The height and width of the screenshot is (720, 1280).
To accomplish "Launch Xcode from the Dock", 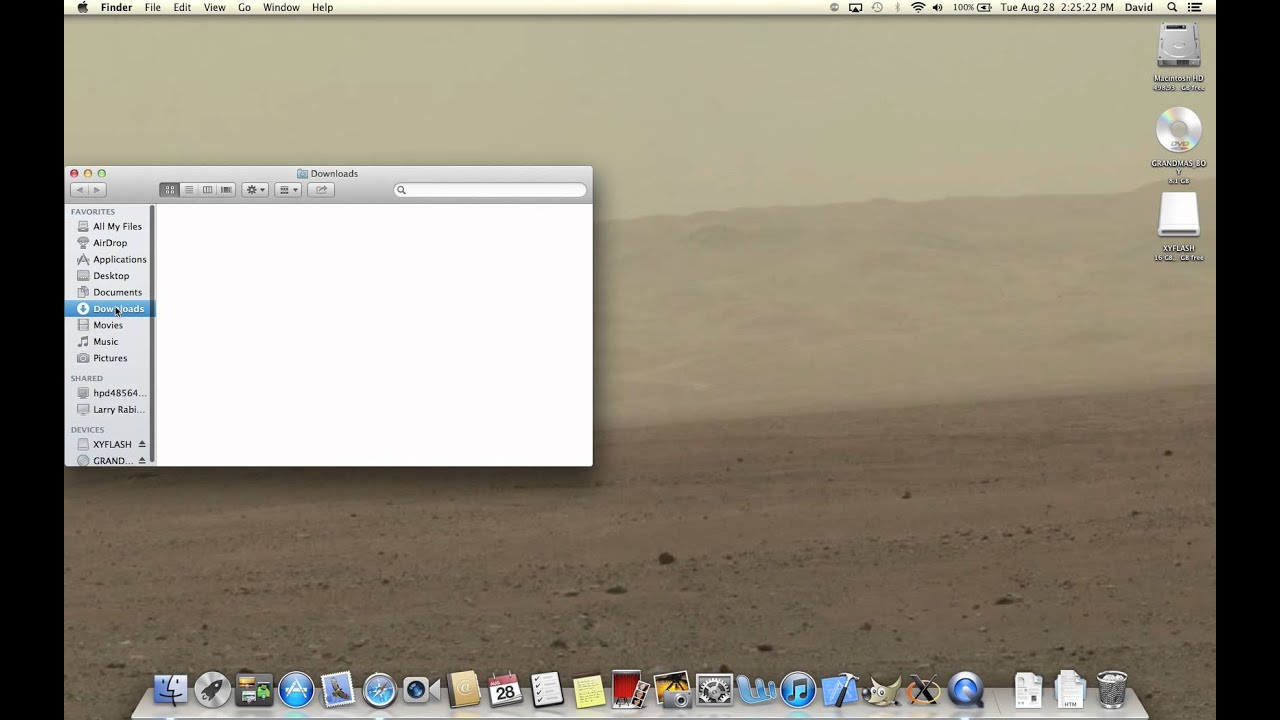I will point(839,689).
